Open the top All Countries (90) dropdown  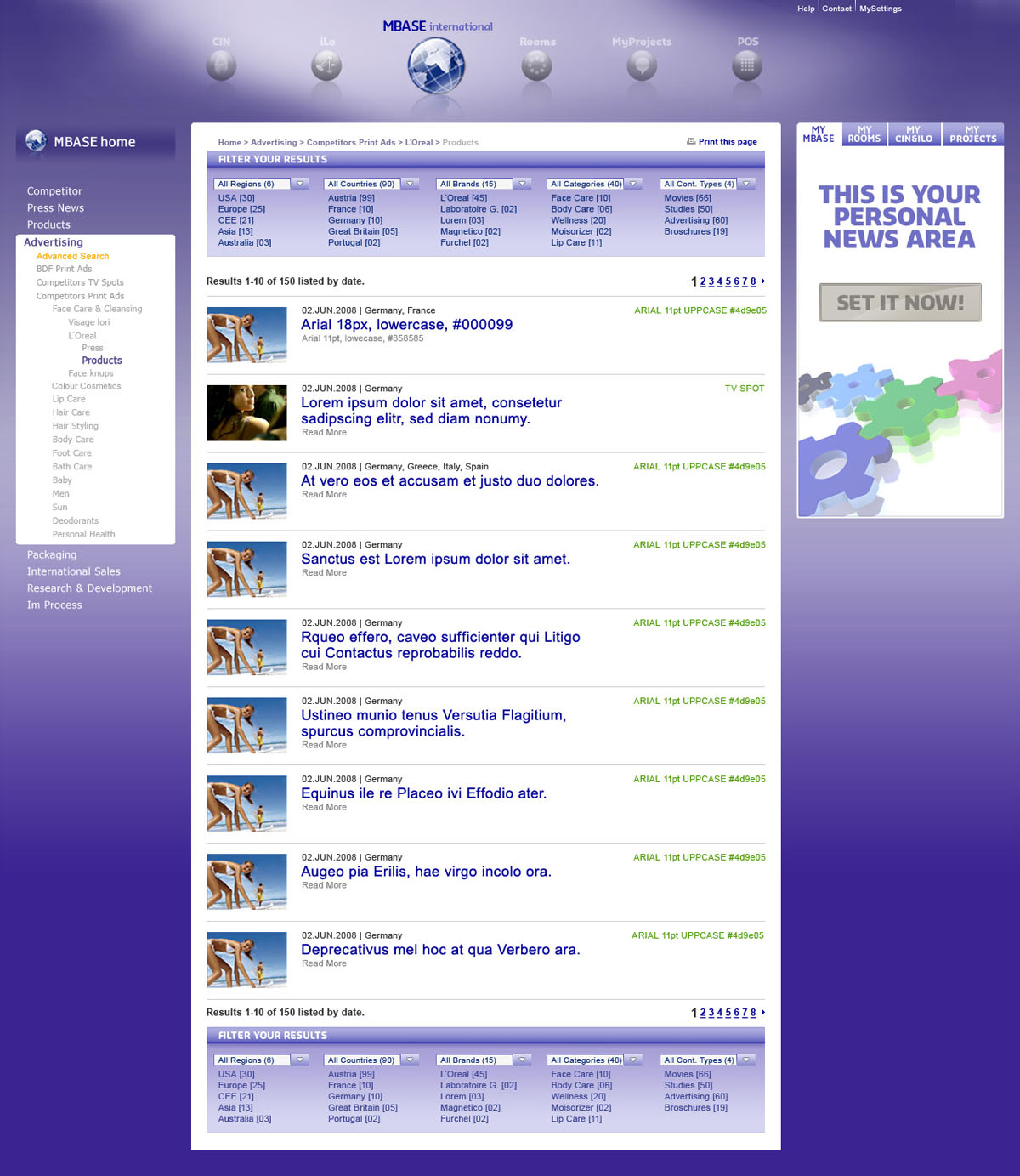[x=410, y=184]
